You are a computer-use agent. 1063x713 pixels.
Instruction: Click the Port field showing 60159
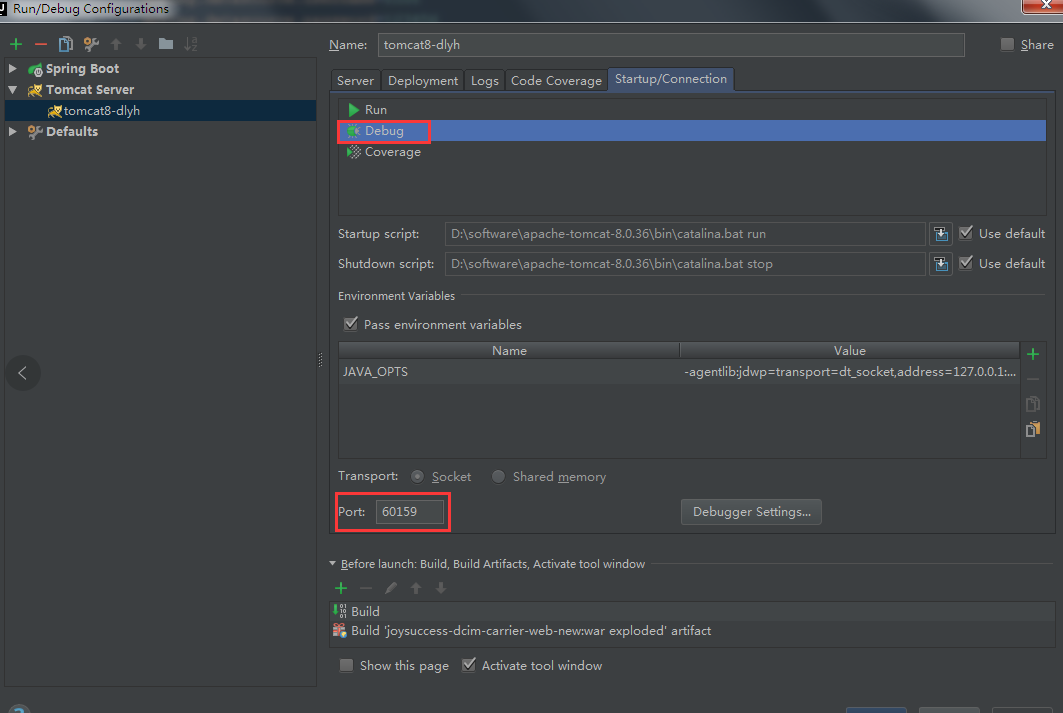pos(410,512)
